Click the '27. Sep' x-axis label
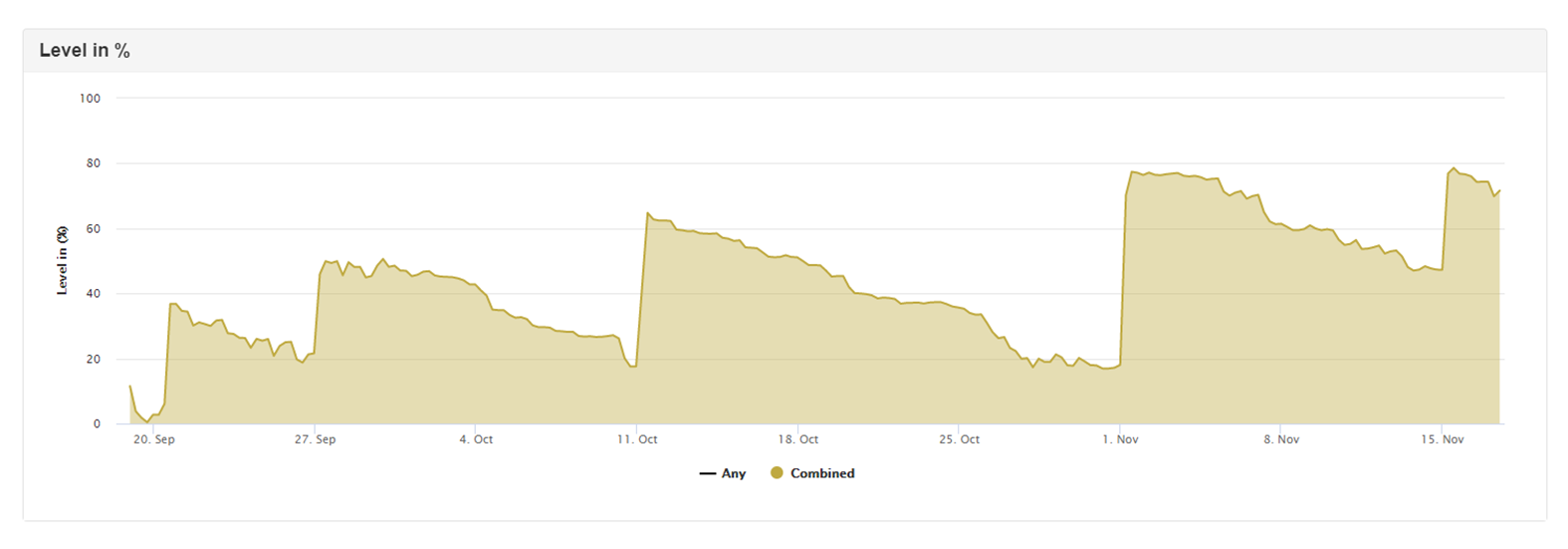The image size is (1568, 549). coord(315,439)
